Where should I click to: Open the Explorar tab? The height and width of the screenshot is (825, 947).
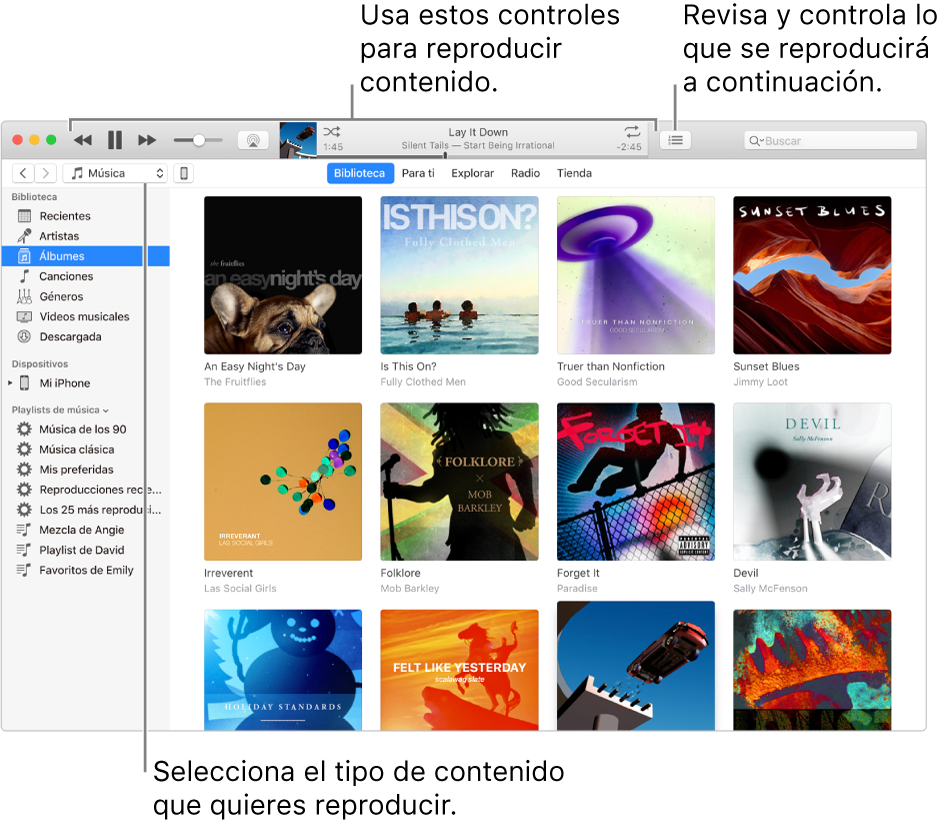(x=472, y=173)
